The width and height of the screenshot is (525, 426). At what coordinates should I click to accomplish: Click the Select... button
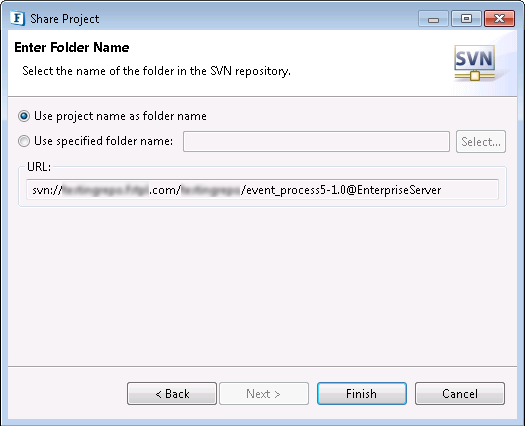click(x=481, y=142)
